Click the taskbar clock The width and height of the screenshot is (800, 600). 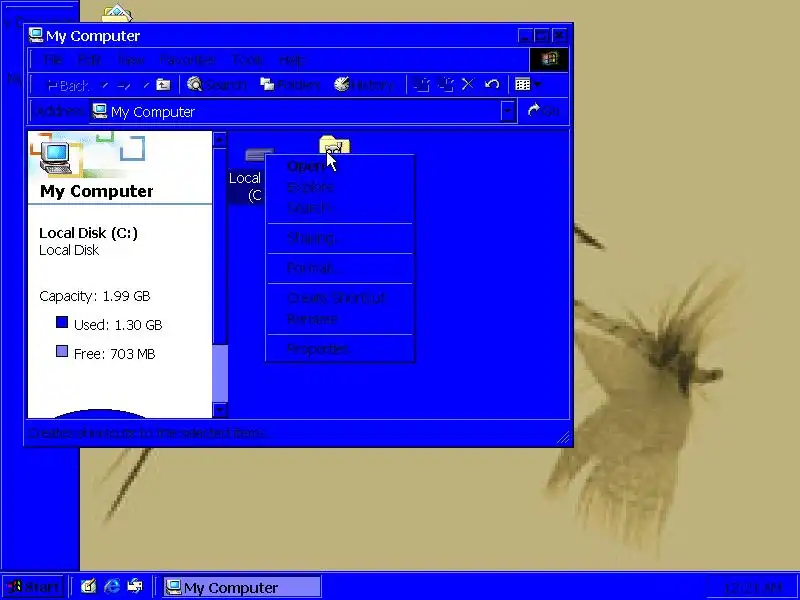(x=753, y=587)
